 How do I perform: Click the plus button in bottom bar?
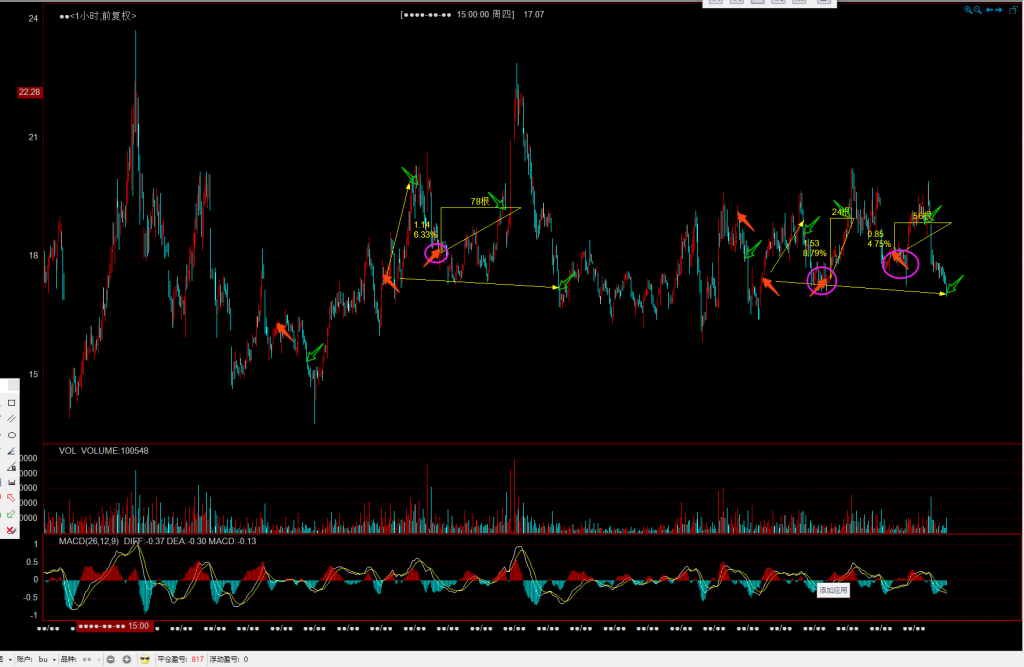(127, 660)
